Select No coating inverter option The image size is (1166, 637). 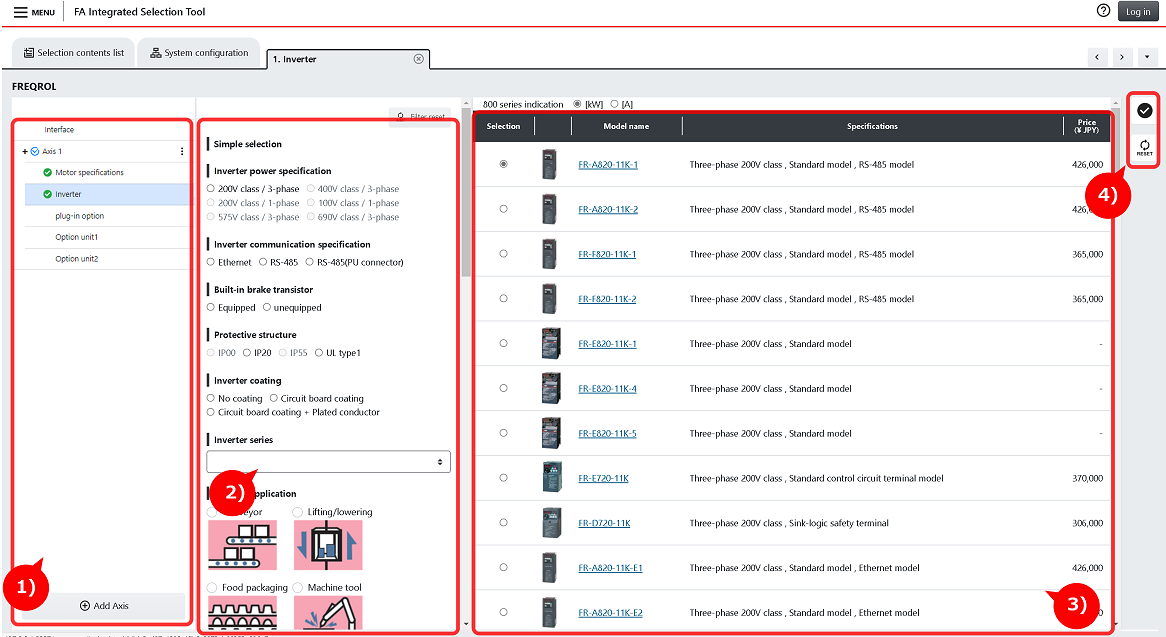(211, 398)
